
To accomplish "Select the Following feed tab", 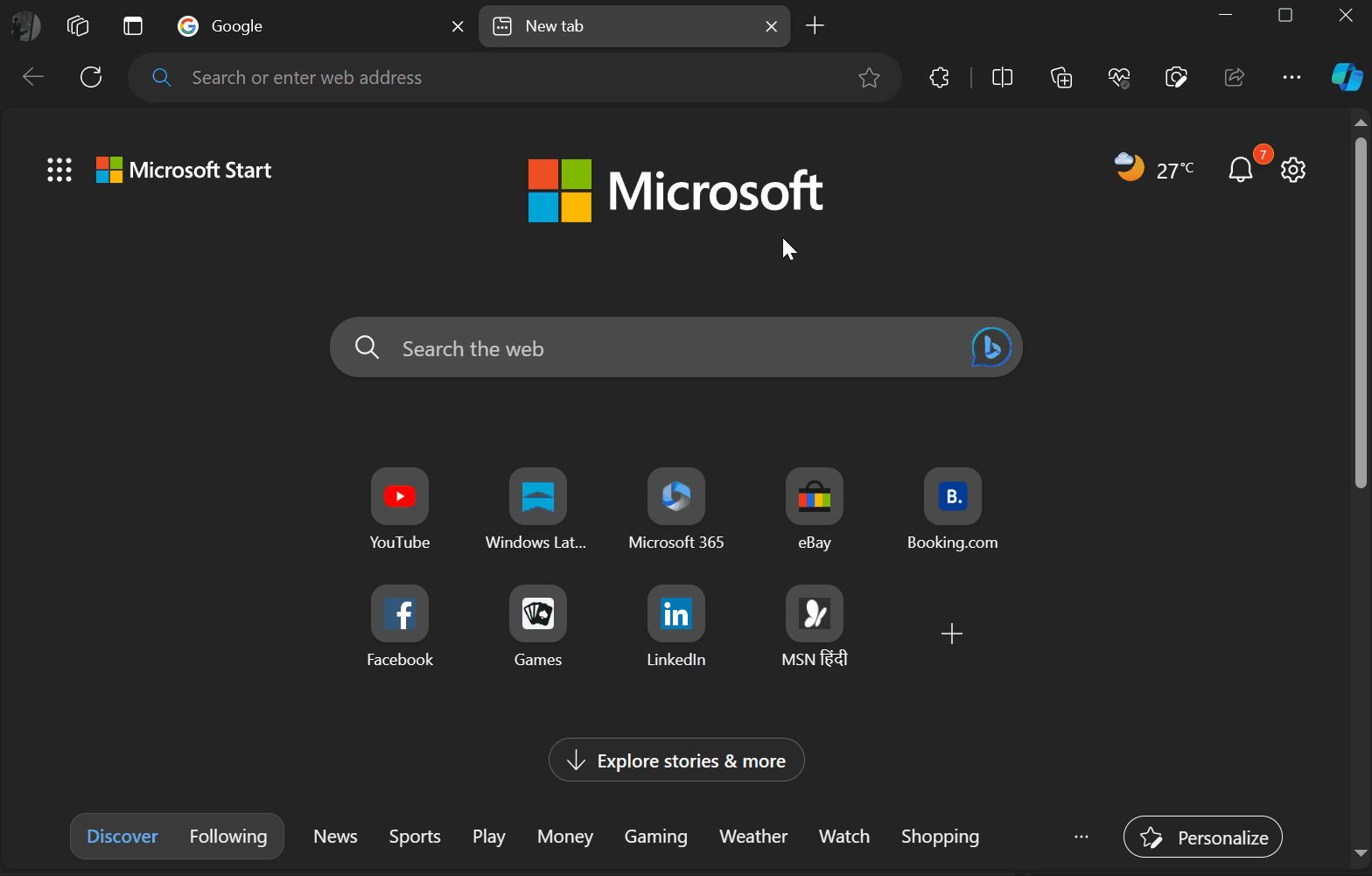I will [x=228, y=837].
